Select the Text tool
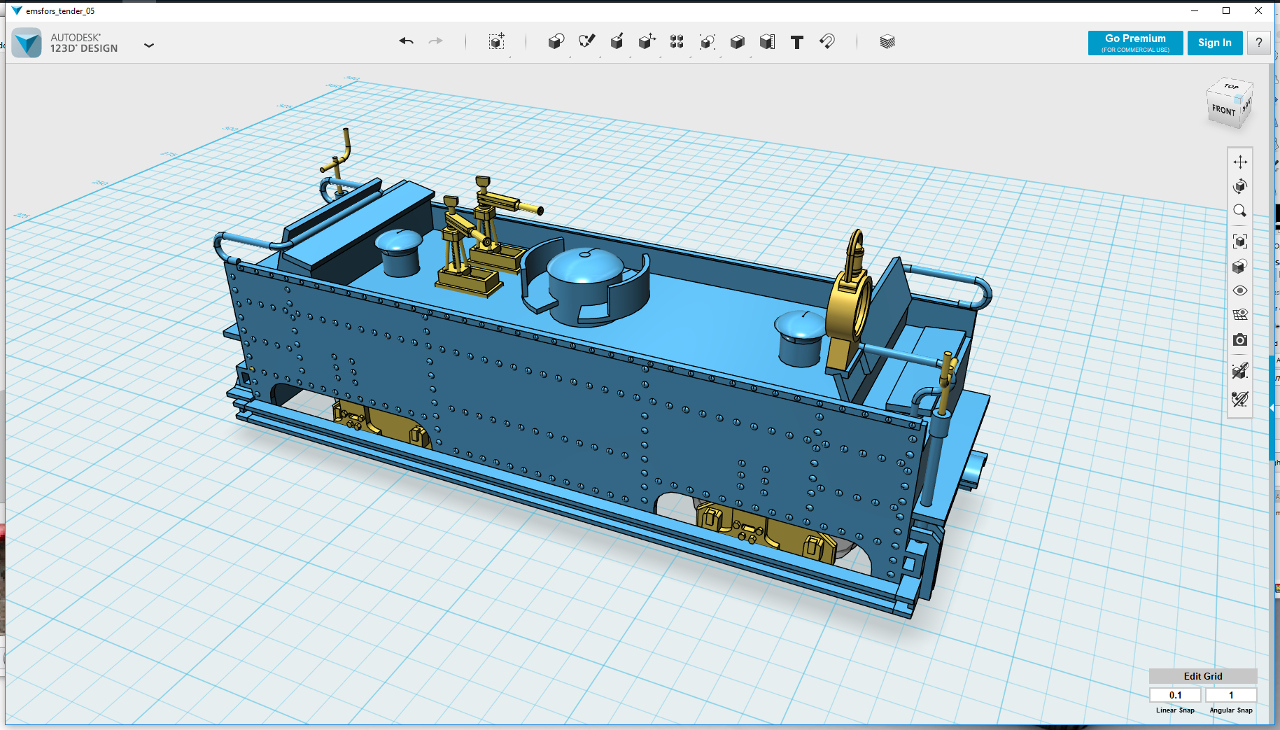1280x730 pixels. pyautogui.click(x=797, y=42)
